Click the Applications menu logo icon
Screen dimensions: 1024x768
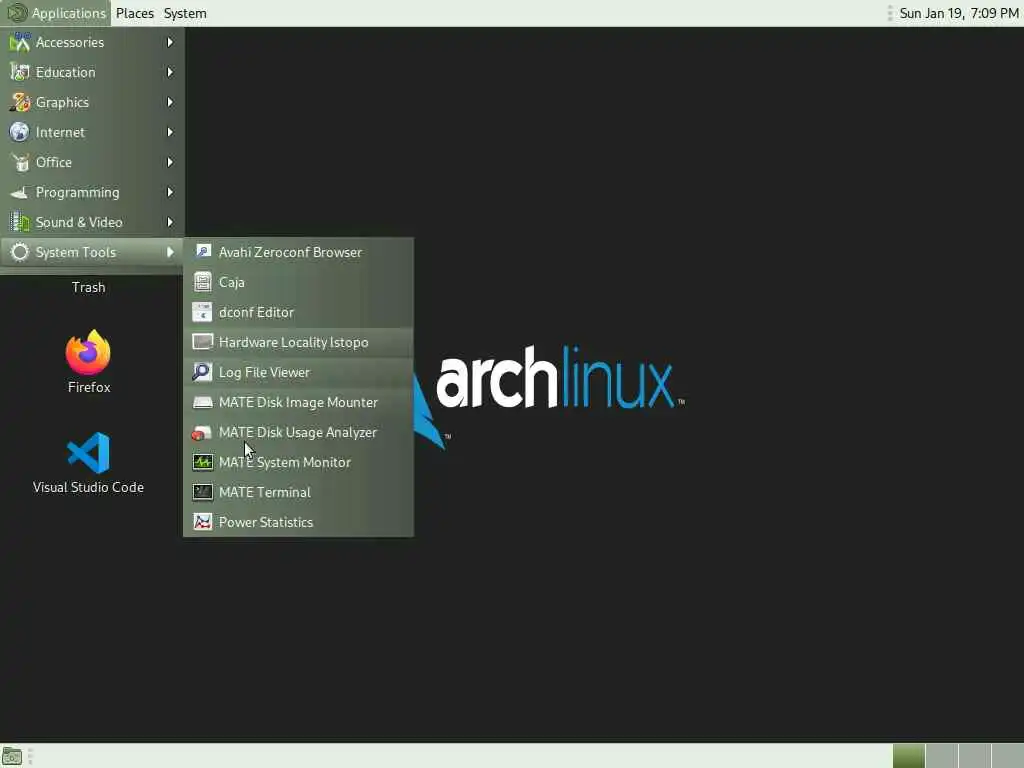16,13
